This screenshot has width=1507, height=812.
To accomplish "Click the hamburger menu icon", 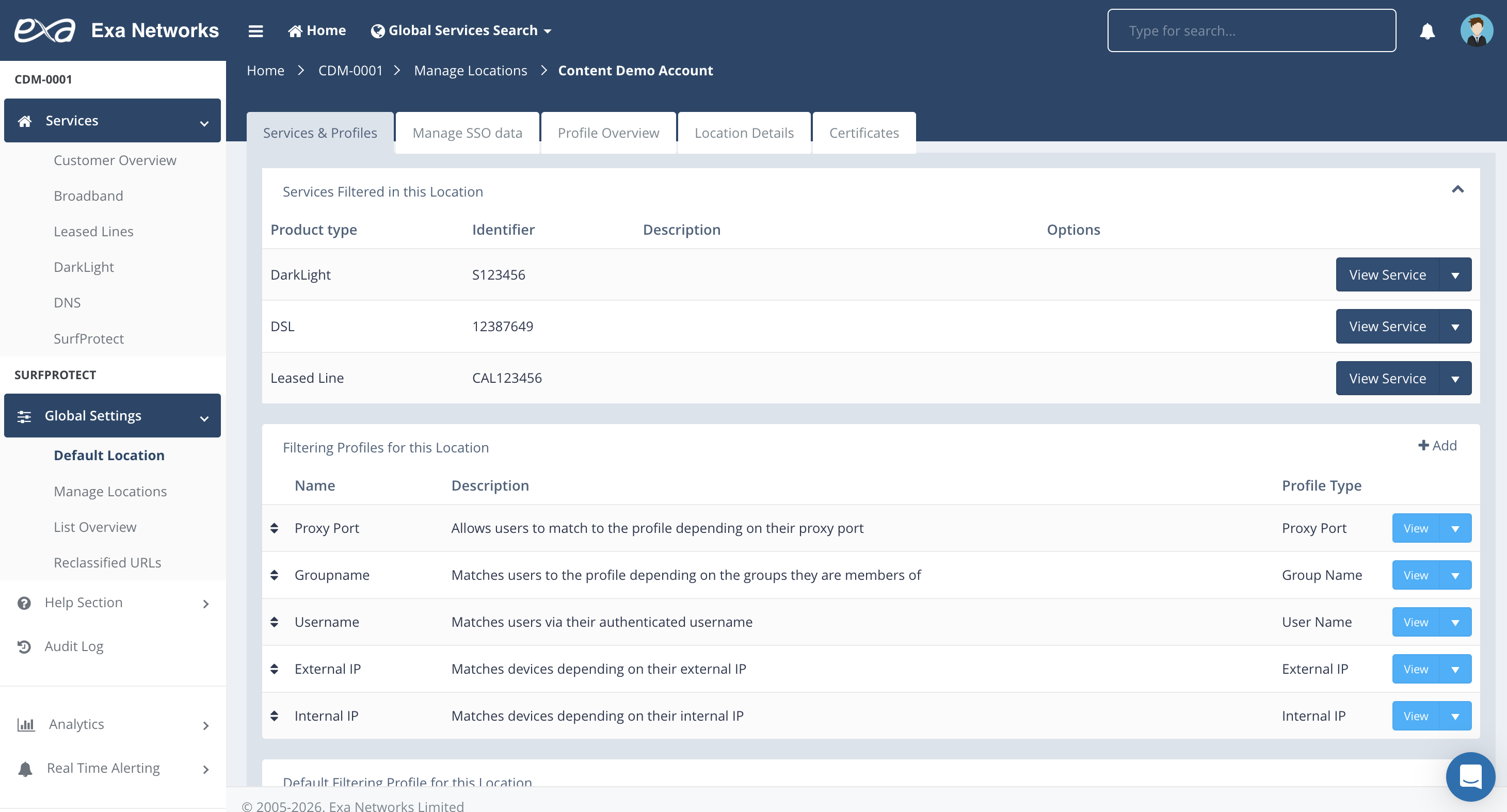I will tap(255, 30).
